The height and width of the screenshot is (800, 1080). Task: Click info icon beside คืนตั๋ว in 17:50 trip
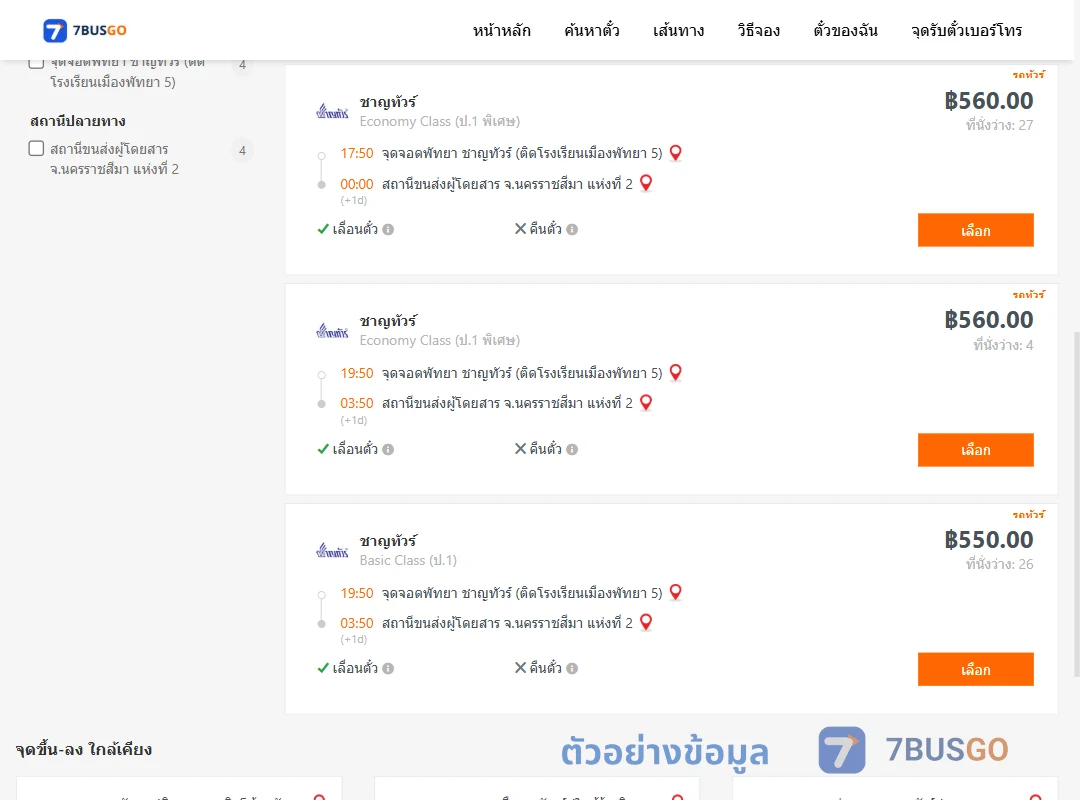click(572, 229)
